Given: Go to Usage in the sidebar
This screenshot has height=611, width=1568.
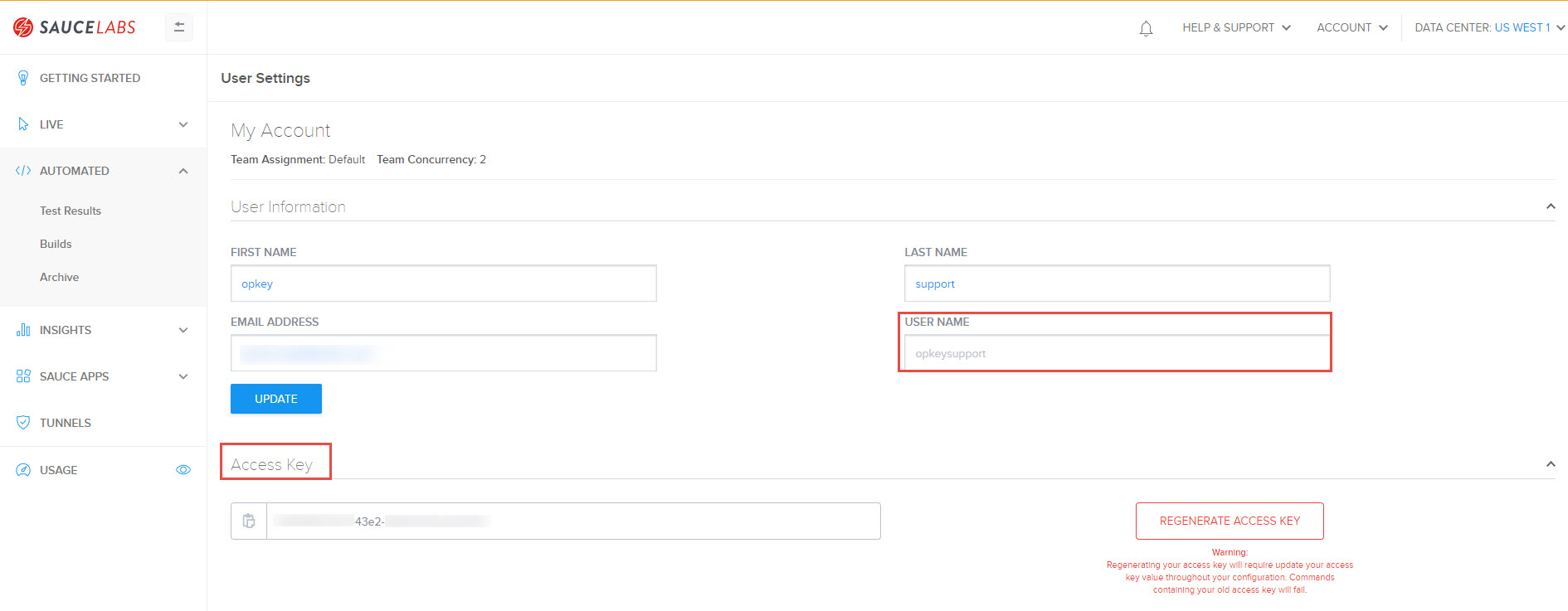Looking at the screenshot, I should click(x=59, y=470).
